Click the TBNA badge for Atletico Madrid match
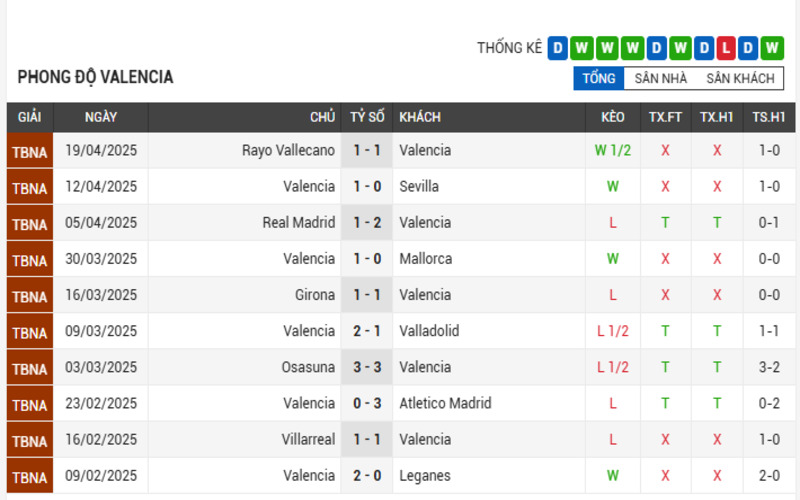 point(30,404)
